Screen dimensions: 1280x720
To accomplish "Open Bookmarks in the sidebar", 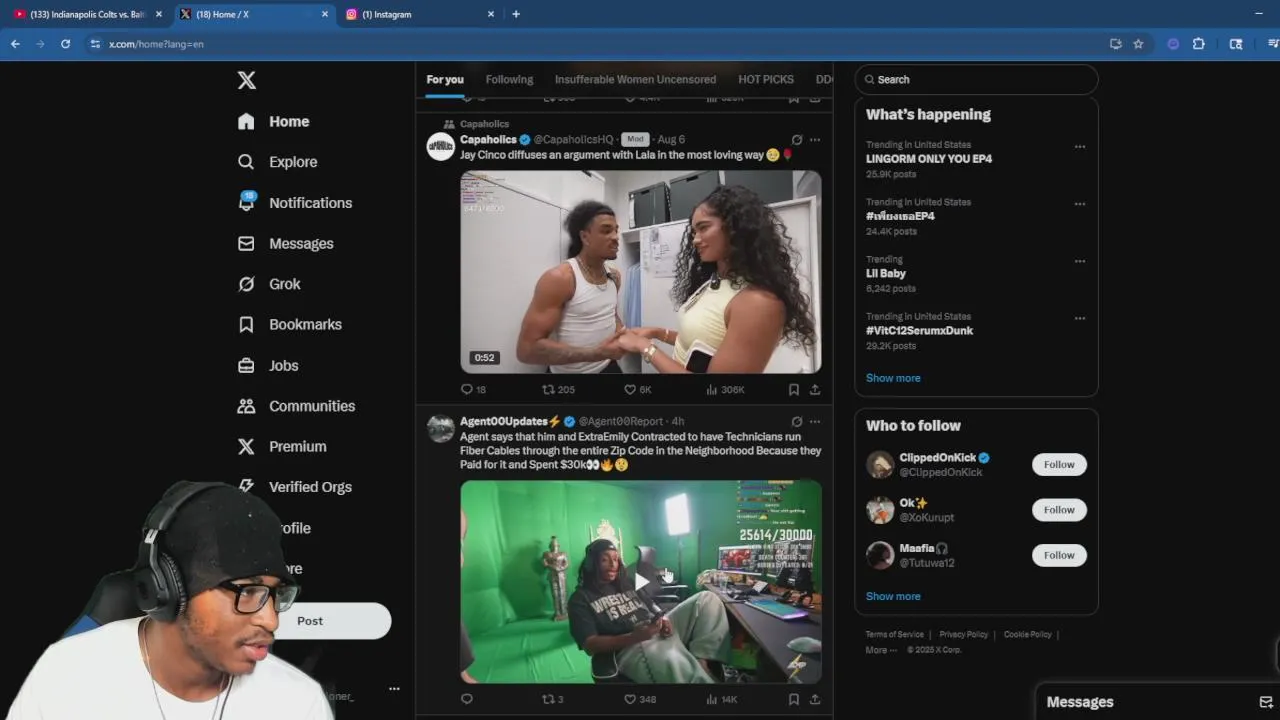I will (290, 324).
